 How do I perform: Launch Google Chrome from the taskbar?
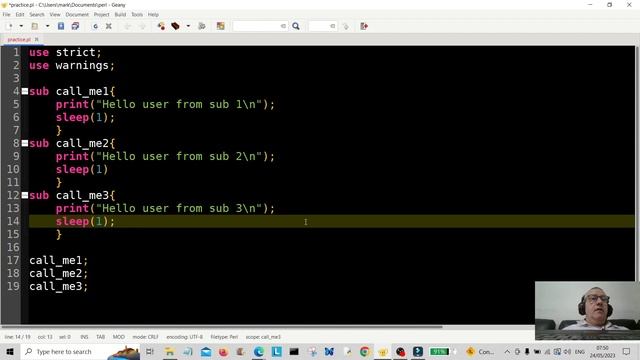tap(364, 351)
